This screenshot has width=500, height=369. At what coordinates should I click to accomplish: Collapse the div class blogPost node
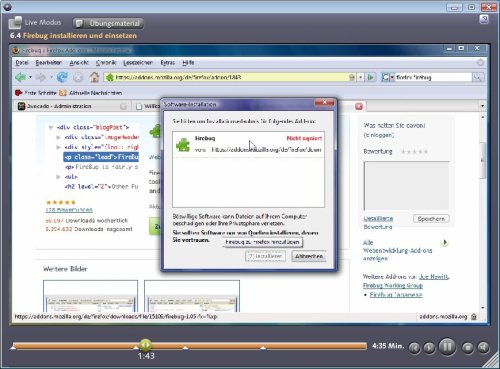coord(51,127)
